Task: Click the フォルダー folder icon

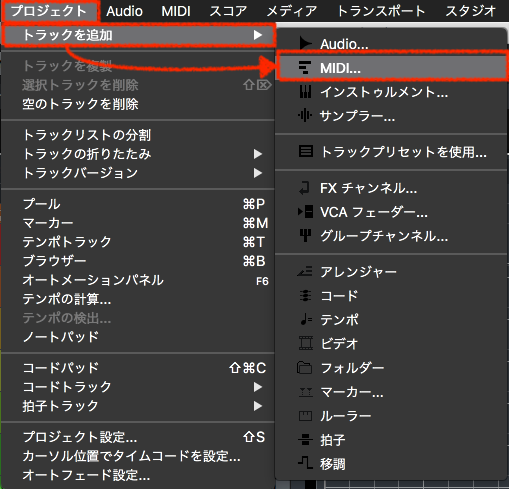Action: (x=304, y=368)
